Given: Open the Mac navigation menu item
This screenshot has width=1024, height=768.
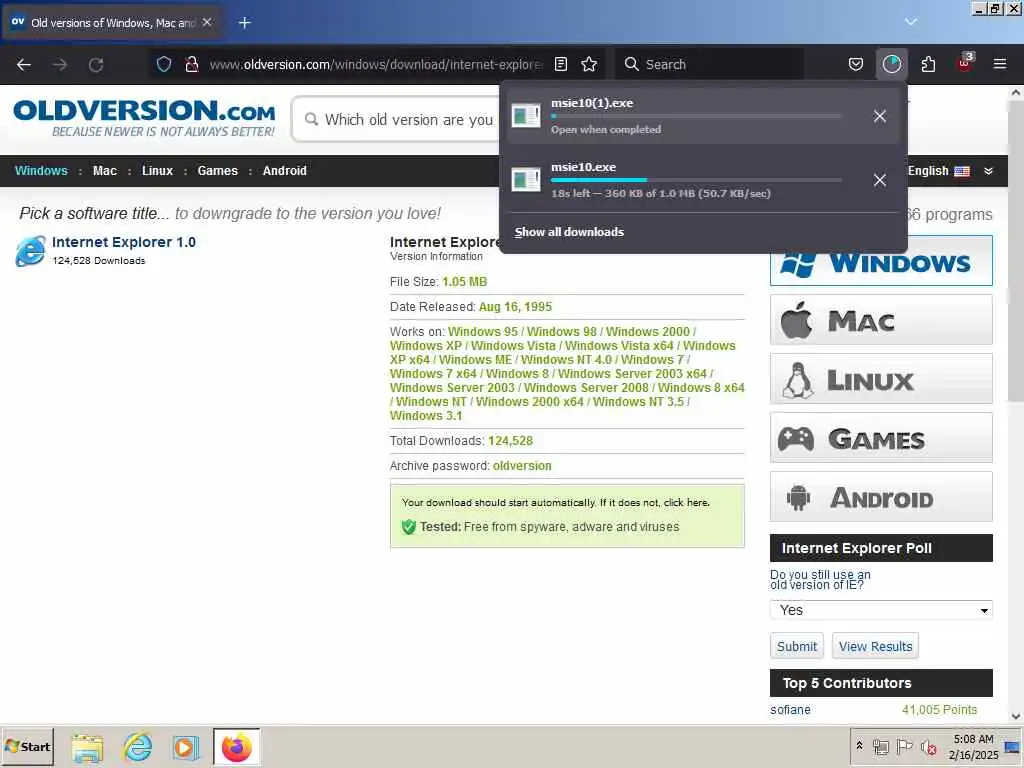Looking at the screenshot, I should tap(104, 171).
